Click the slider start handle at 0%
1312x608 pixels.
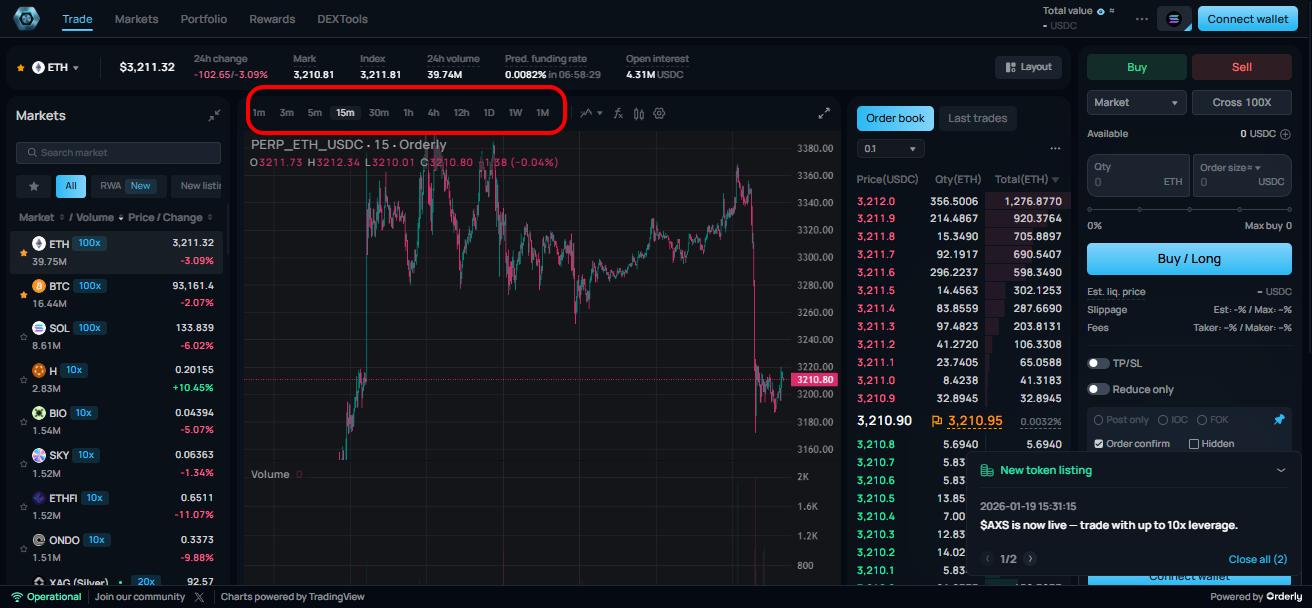pyautogui.click(x=1090, y=210)
